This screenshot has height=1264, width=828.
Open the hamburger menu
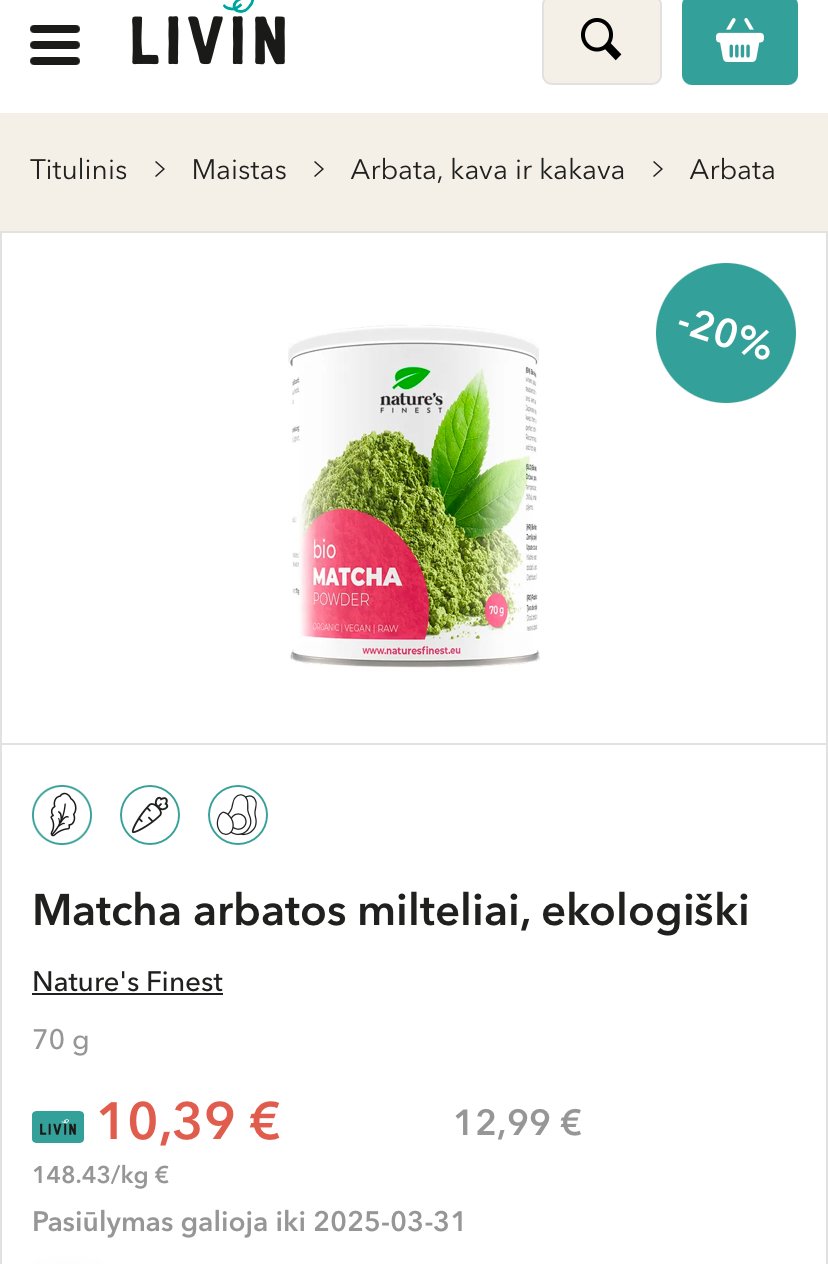[54, 44]
